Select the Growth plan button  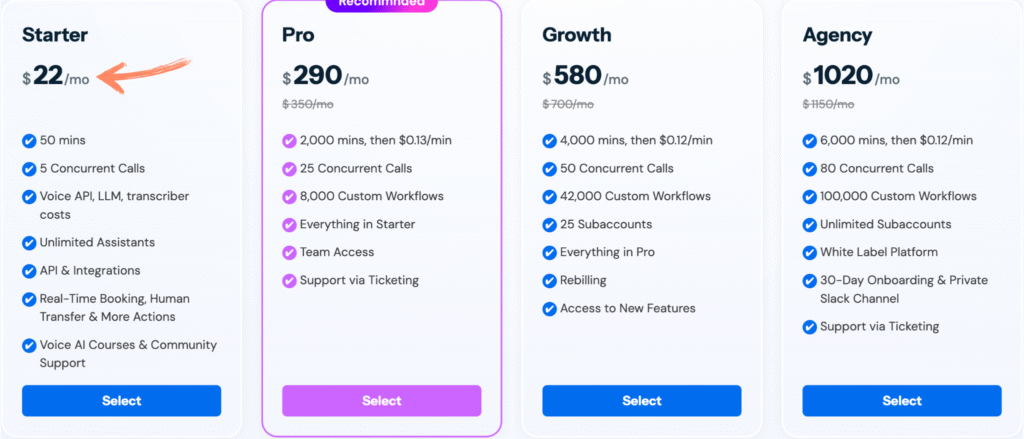coord(641,400)
